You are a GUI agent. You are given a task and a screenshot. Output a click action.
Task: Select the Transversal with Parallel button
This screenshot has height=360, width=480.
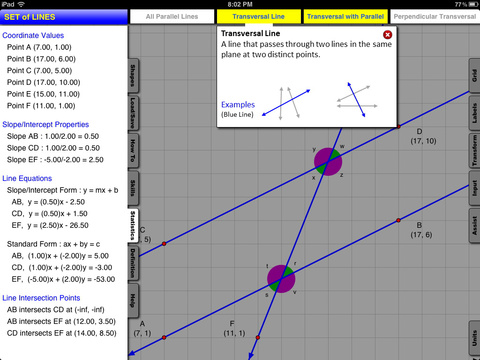tap(345, 16)
